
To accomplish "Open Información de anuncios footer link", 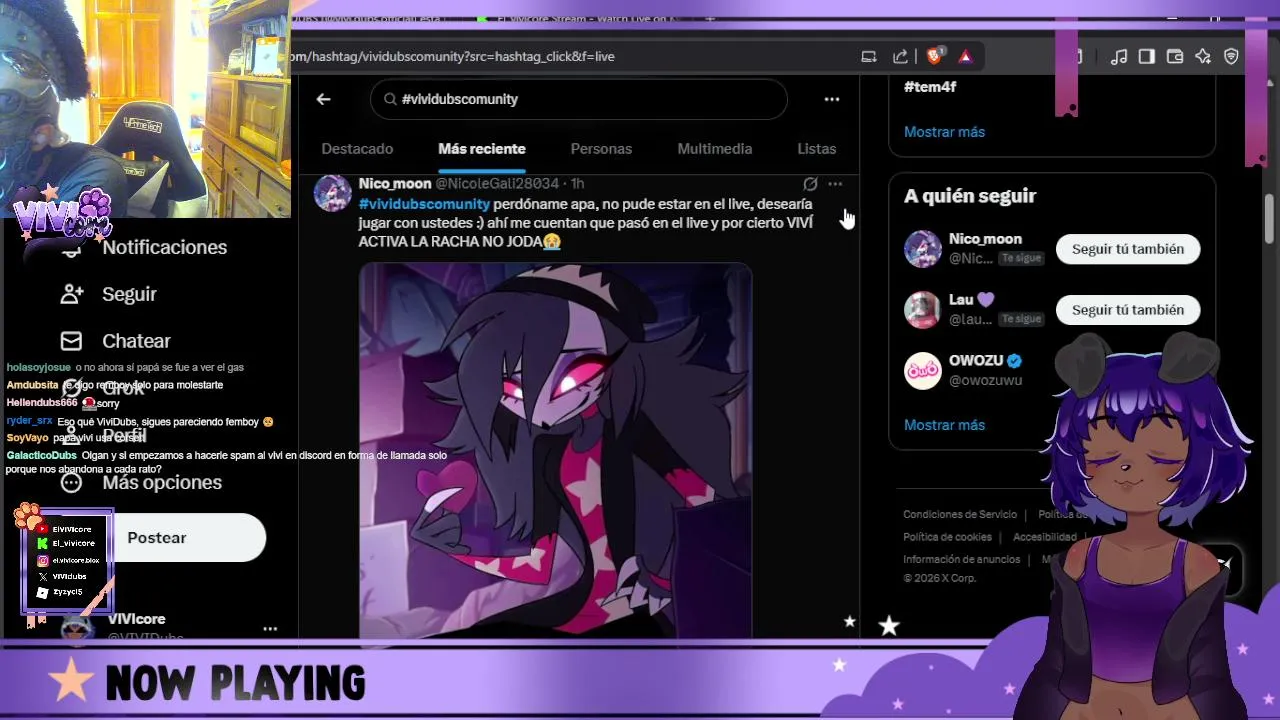I will (x=962, y=559).
